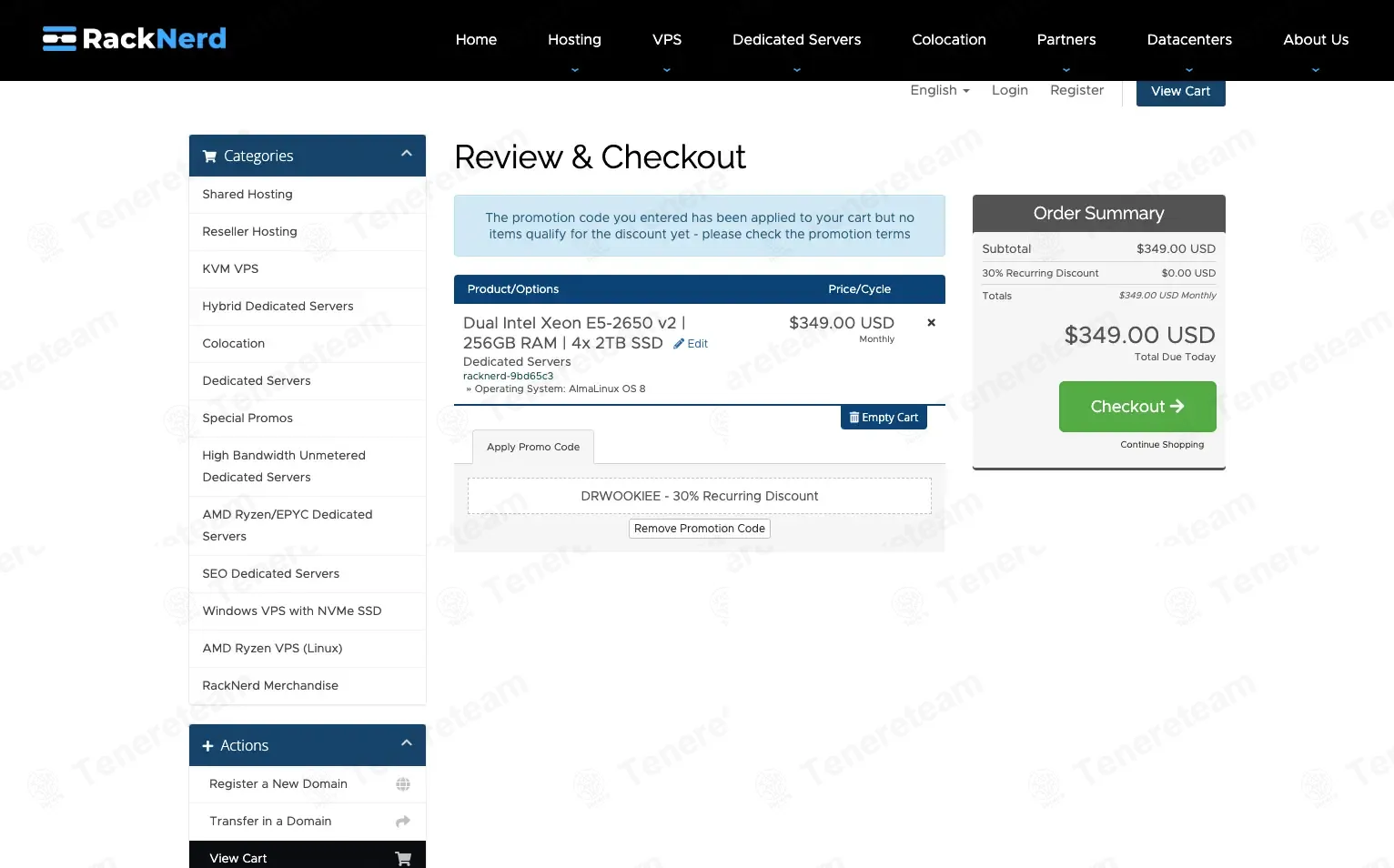Click Register a New Domain action
This screenshot has height=868, width=1394.
coord(308,784)
